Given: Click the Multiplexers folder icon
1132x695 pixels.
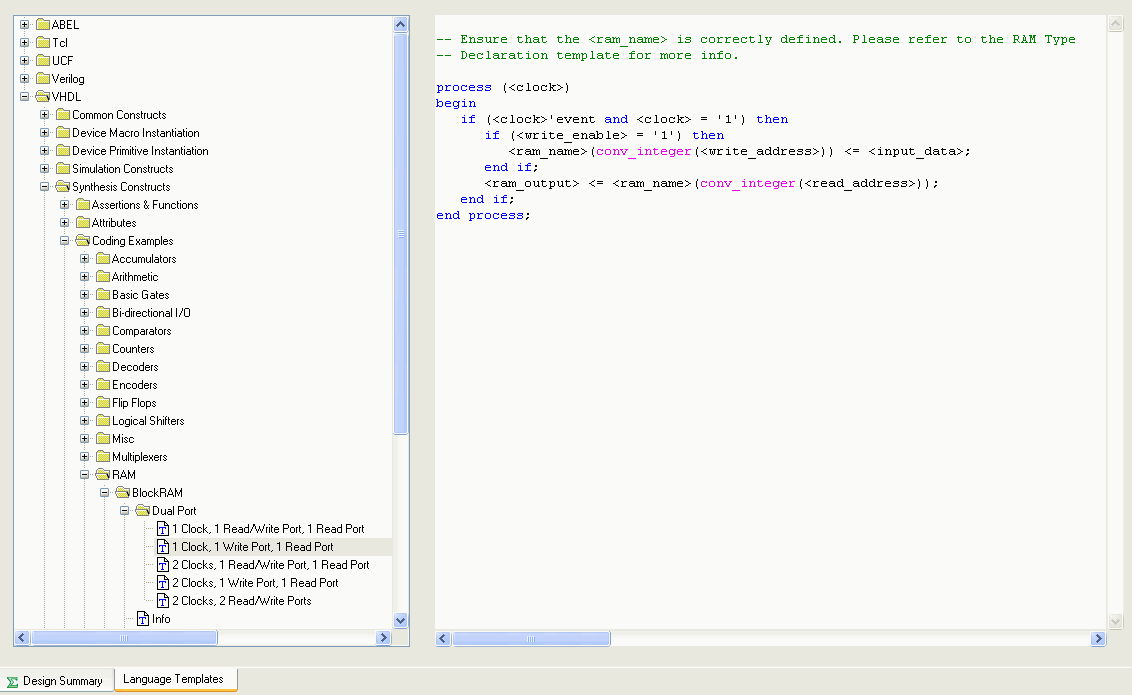Looking at the screenshot, I should 103,457.
